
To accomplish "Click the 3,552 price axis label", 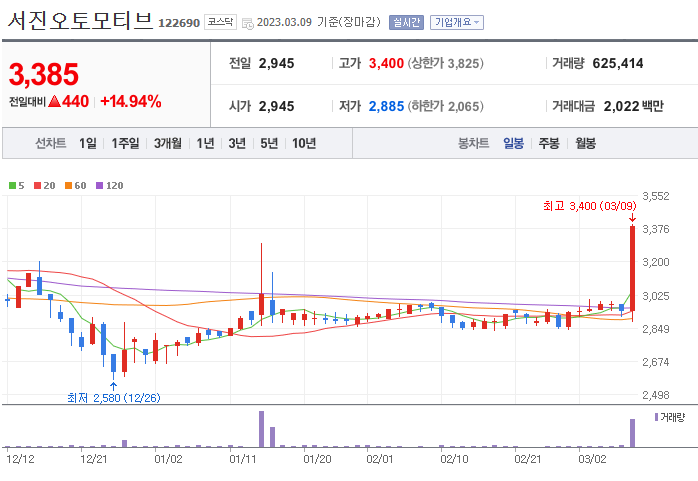I will pos(656,196).
